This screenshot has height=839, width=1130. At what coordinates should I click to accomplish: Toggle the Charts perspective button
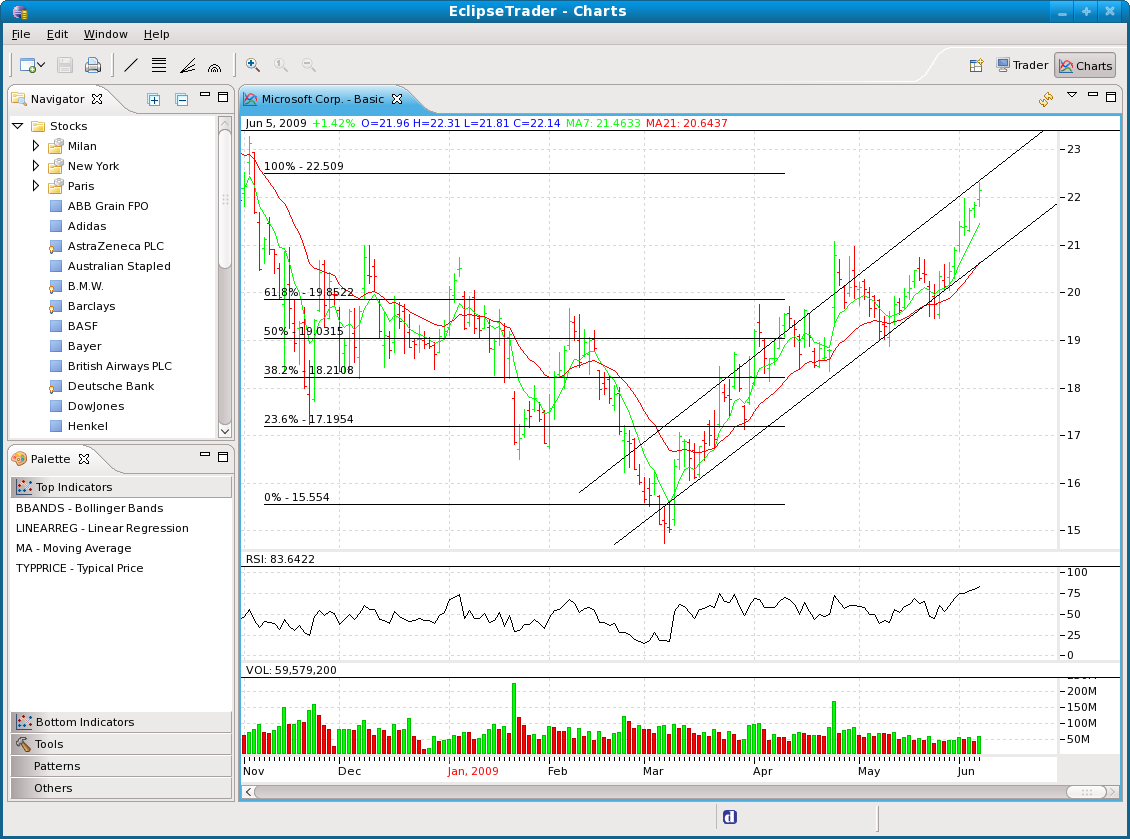(x=1085, y=66)
